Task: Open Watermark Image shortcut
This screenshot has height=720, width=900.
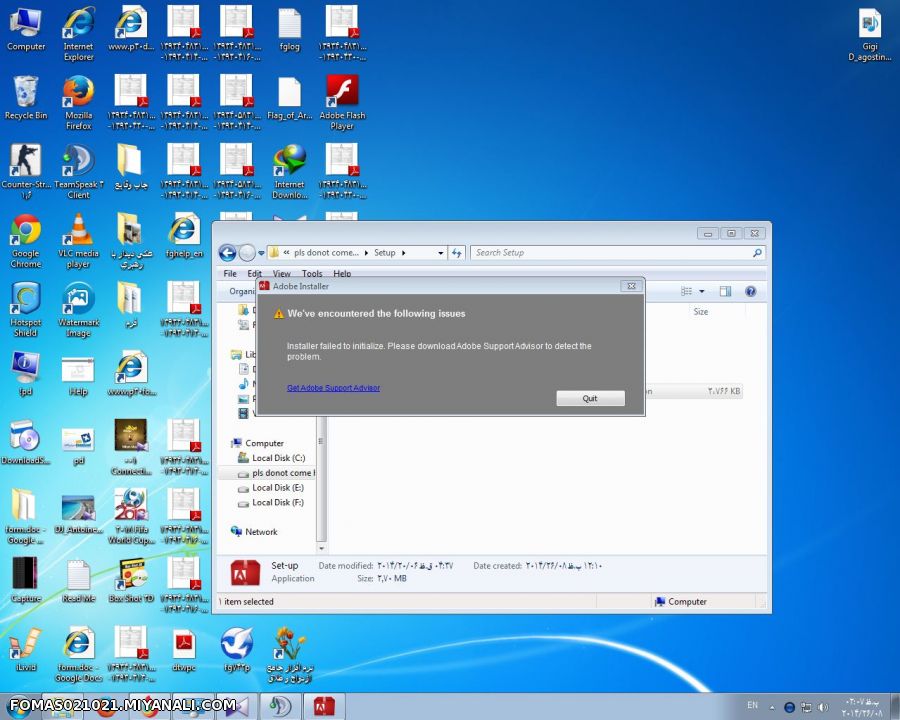Action: 79,309
